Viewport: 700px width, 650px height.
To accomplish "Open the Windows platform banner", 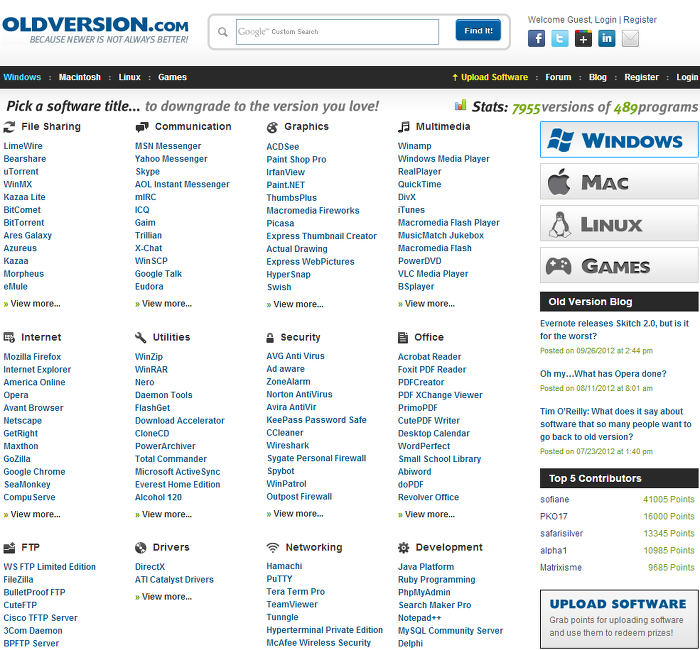I will (619, 140).
